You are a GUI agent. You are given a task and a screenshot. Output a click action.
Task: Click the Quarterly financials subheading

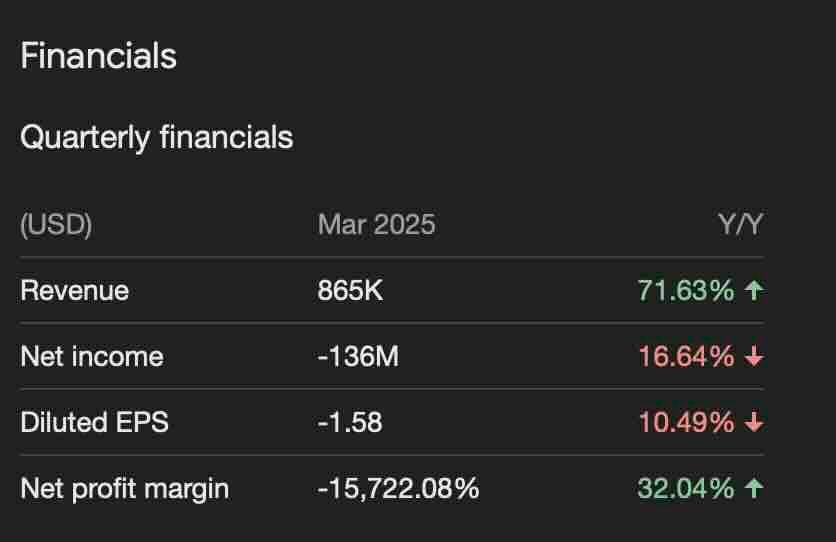pos(156,137)
